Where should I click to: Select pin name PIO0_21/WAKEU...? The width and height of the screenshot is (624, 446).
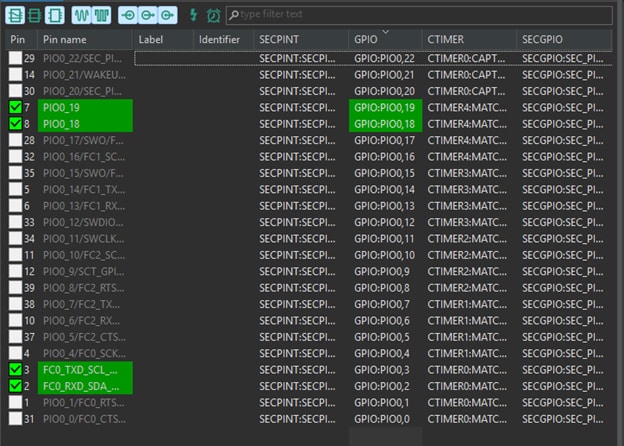85,74
